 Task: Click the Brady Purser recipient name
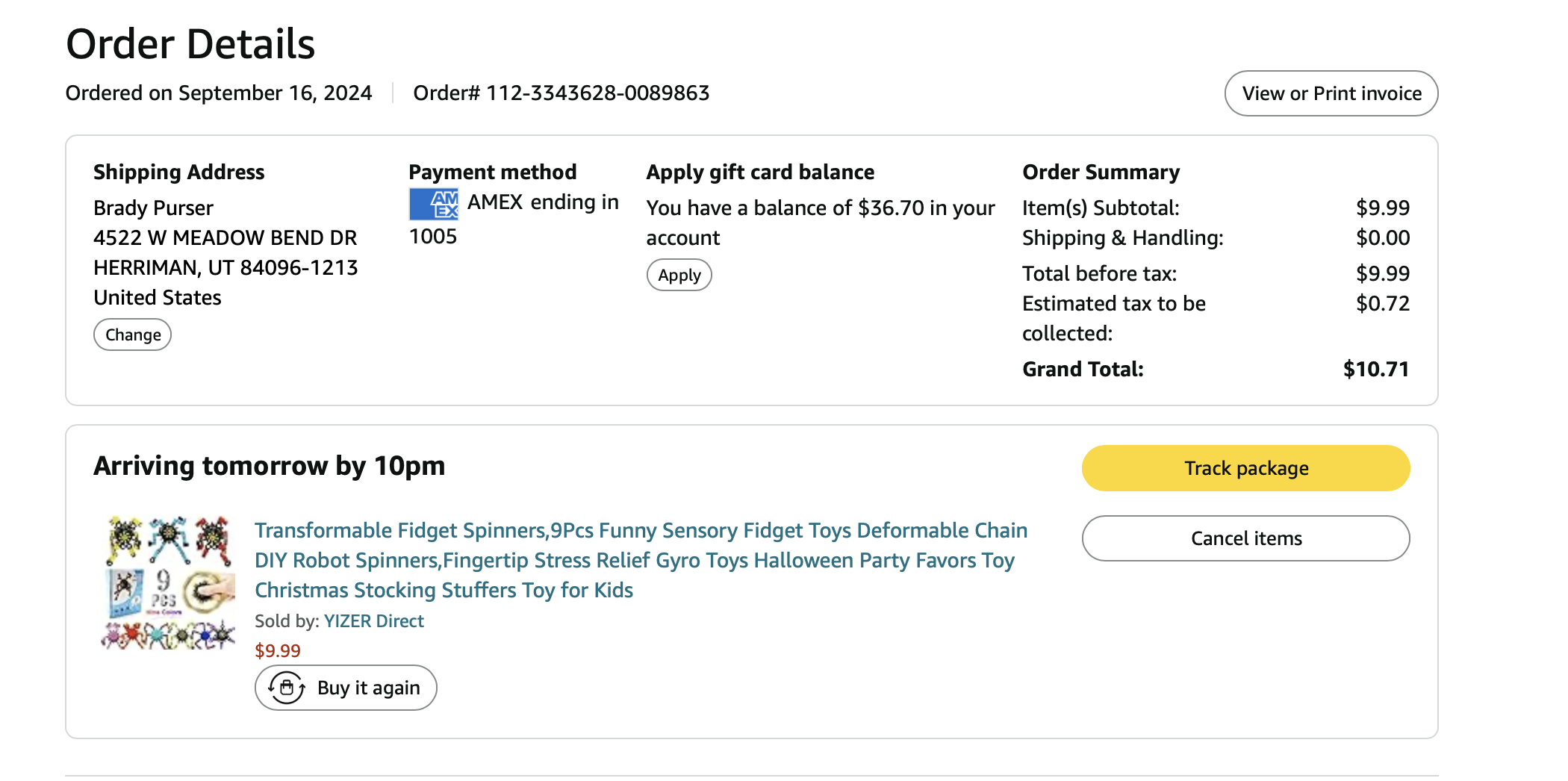point(153,208)
